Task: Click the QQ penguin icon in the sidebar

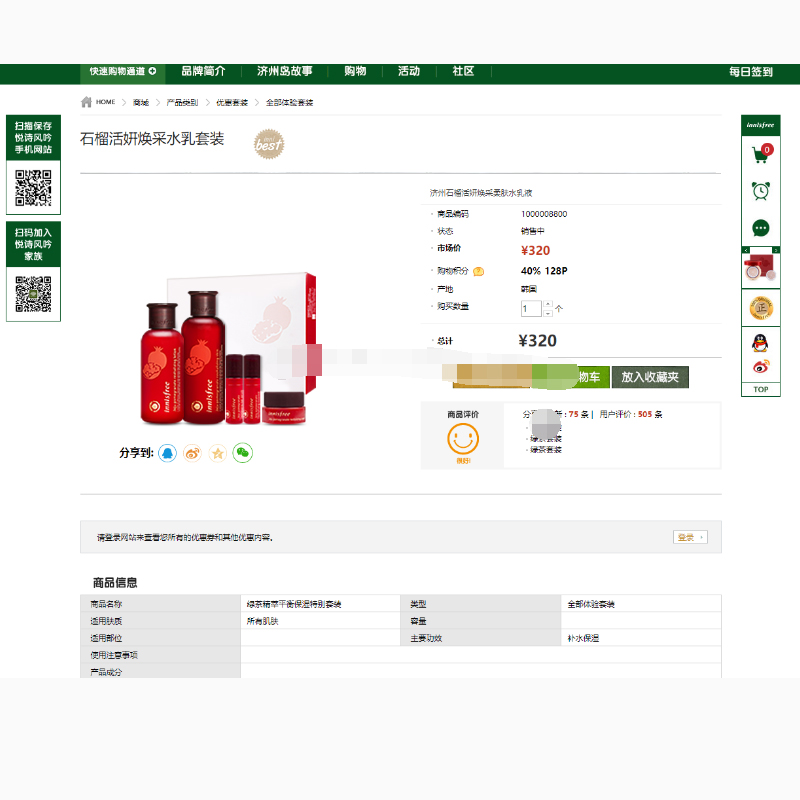Action: coord(760,343)
